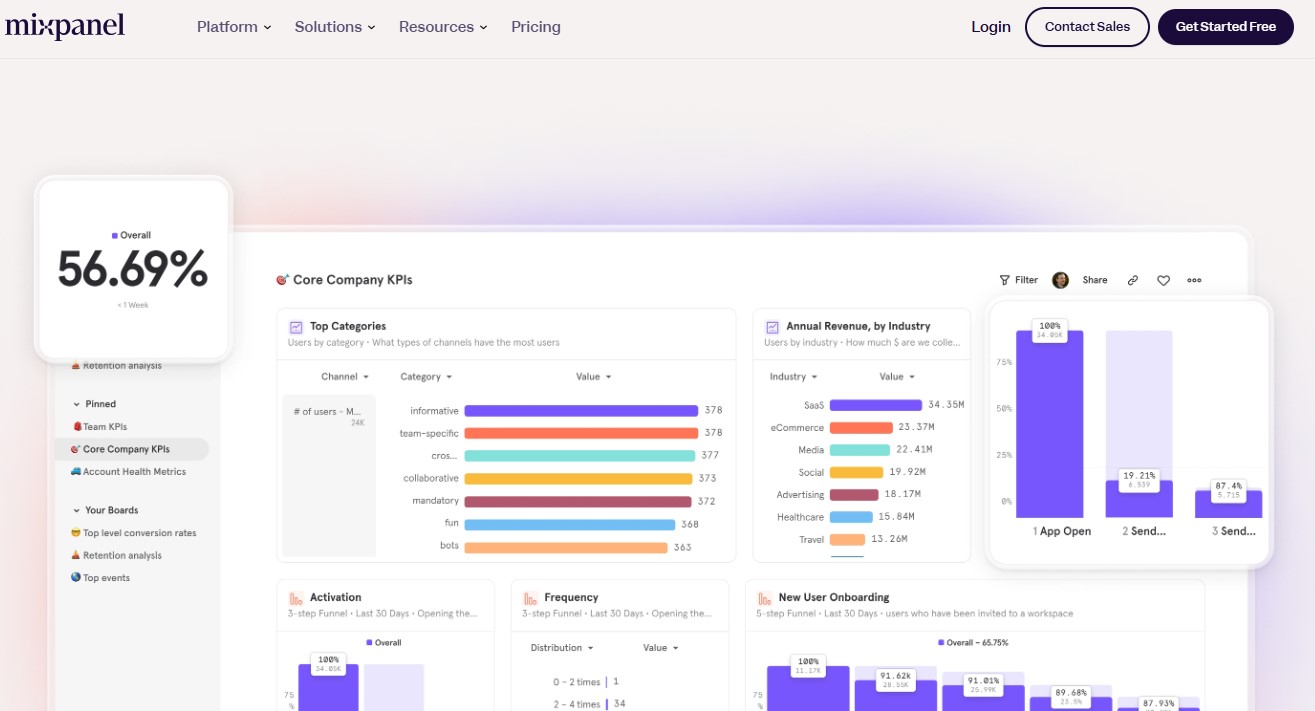
Task: Open the Value dropdown in Top Categories
Action: coord(594,377)
